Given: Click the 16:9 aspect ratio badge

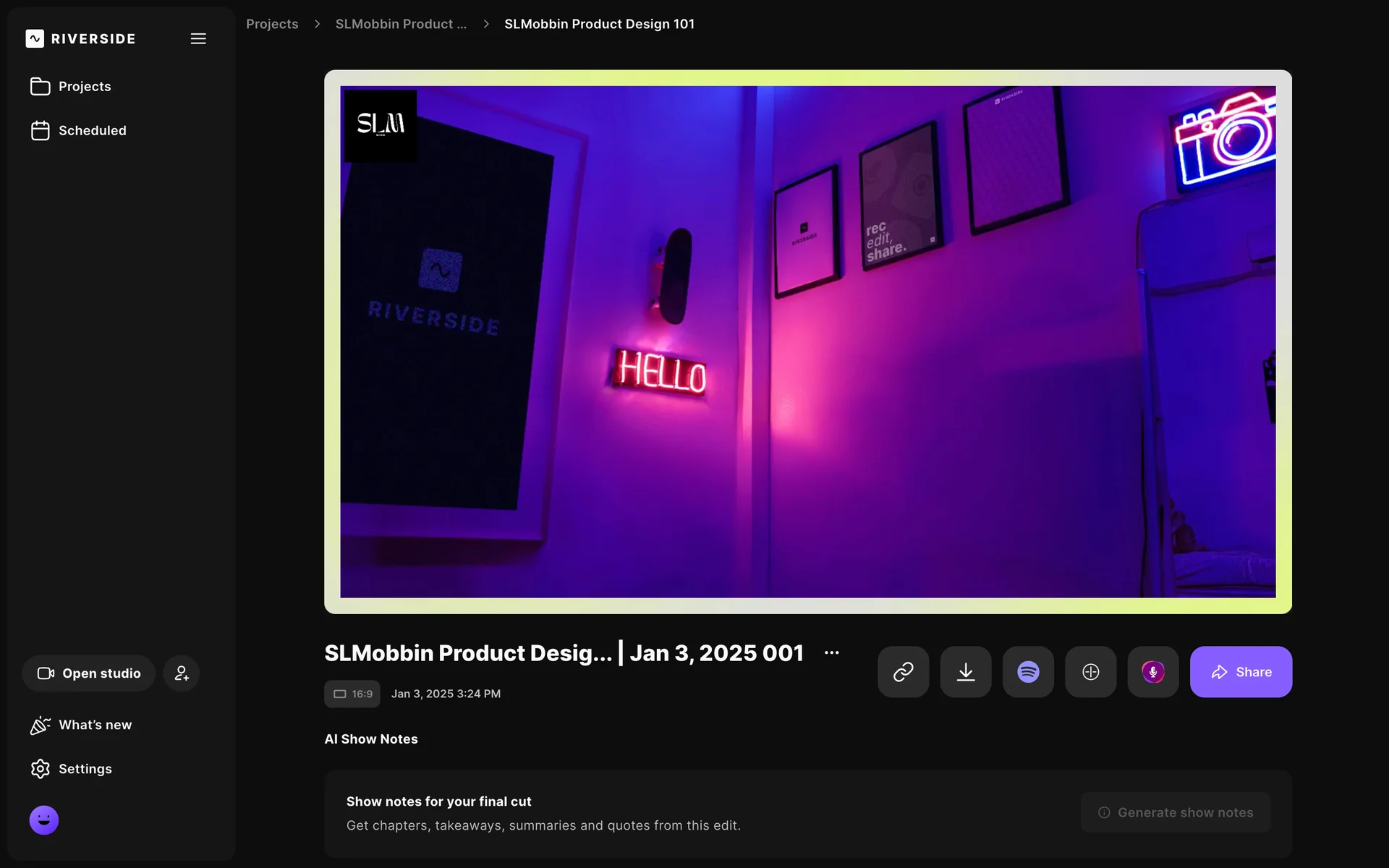Looking at the screenshot, I should (x=352, y=694).
